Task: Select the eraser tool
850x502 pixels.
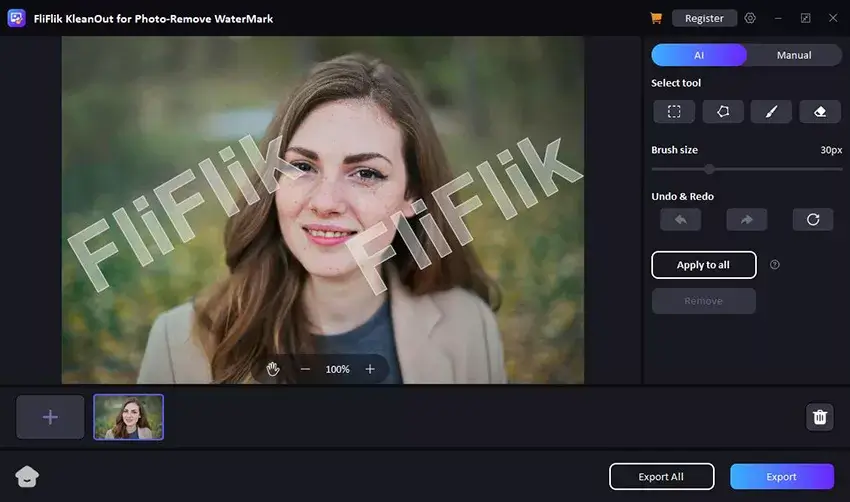Action: (820, 112)
